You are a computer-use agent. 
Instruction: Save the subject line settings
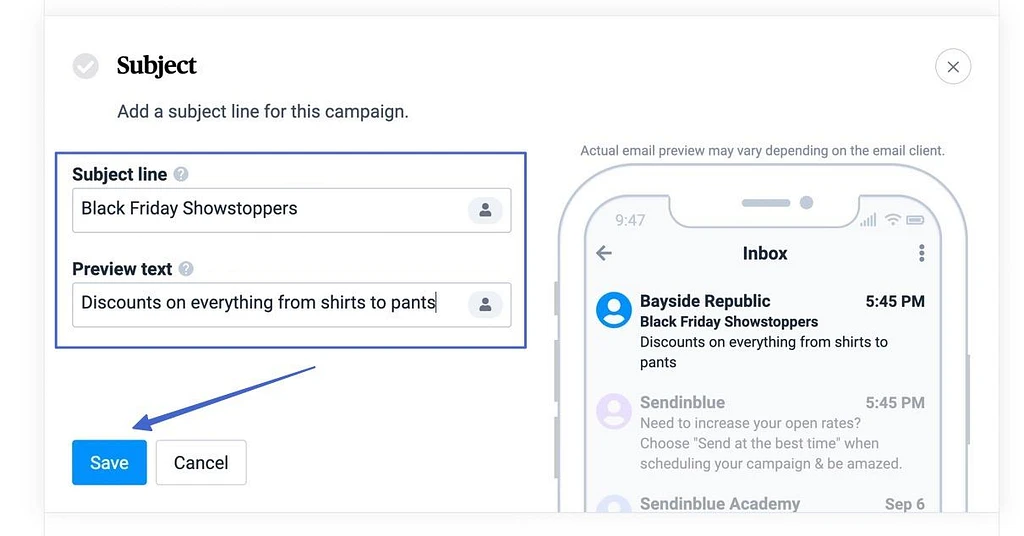pos(109,463)
